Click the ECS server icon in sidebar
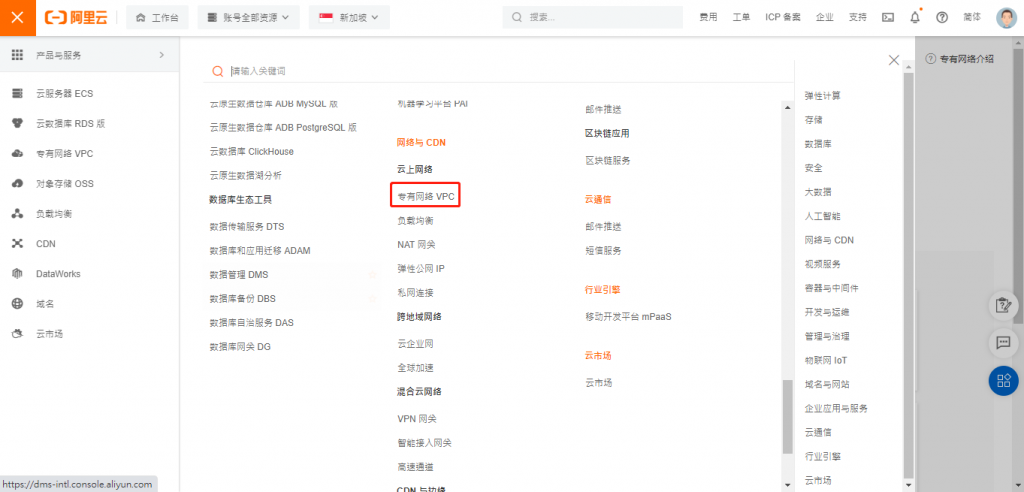The image size is (1024, 492). click(x=18, y=93)
